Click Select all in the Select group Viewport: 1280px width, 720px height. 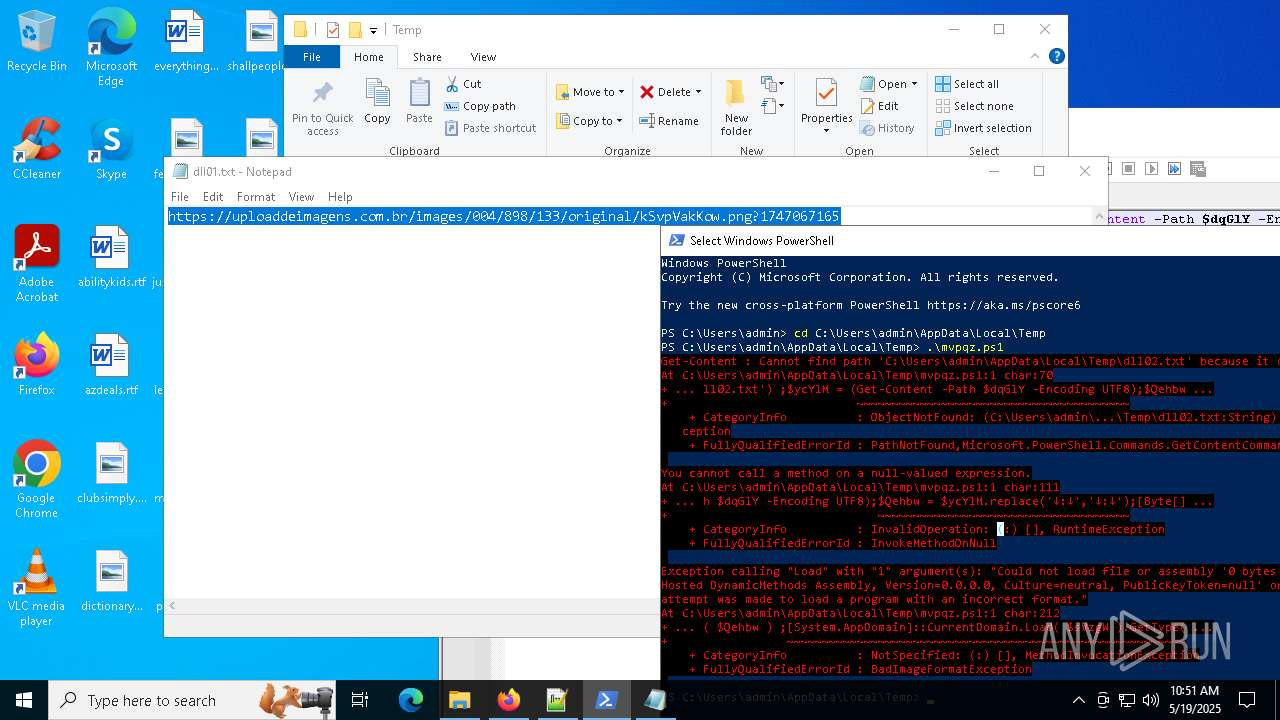point(967,84)
